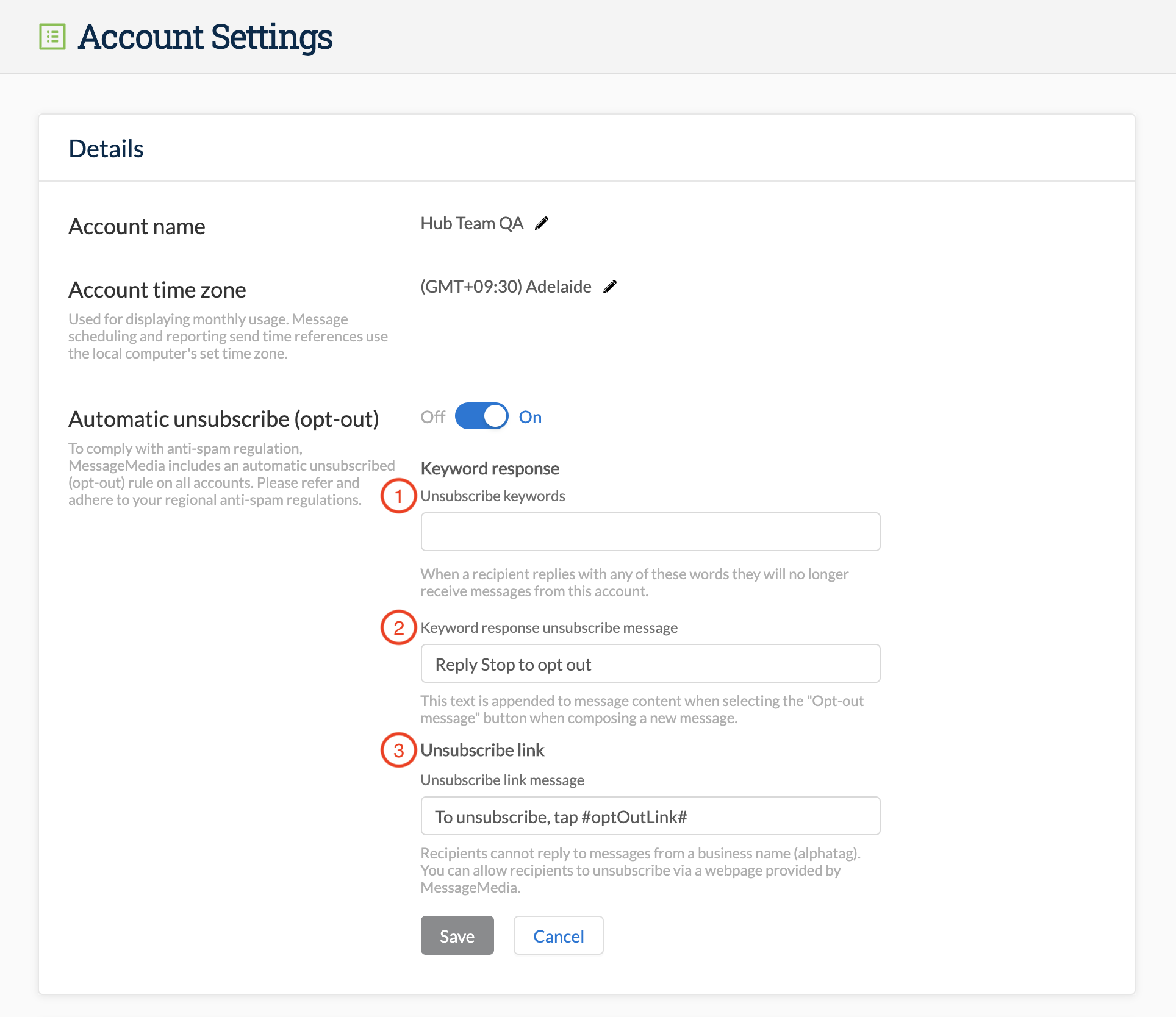Click the pencil icon beside Hub Team QA
This screenshot has height=1017, width=1176.
(x=542, y=223)
